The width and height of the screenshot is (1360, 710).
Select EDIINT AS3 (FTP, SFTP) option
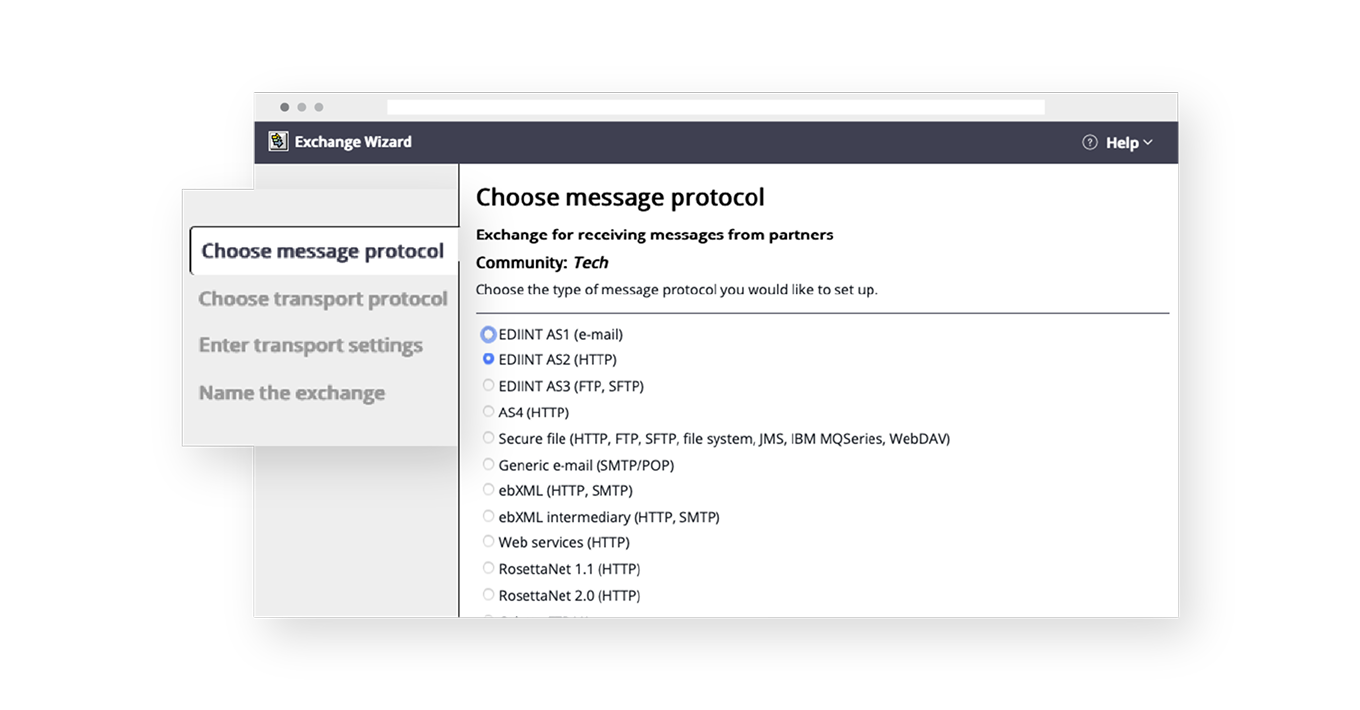(x=488, y=385)
